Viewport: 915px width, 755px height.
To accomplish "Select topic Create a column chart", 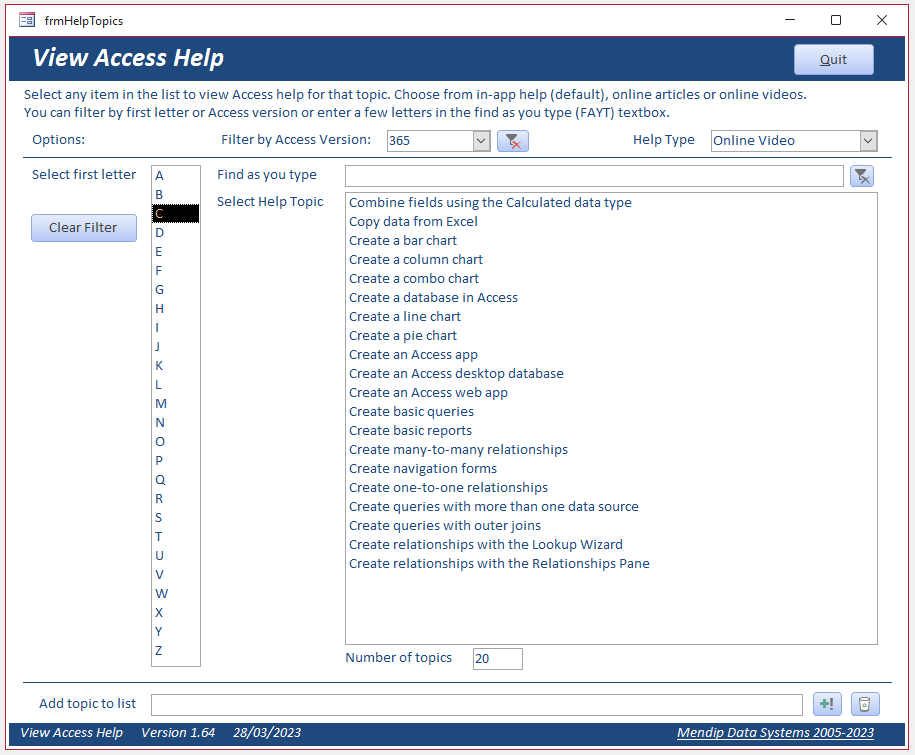I will click(612, 260).
